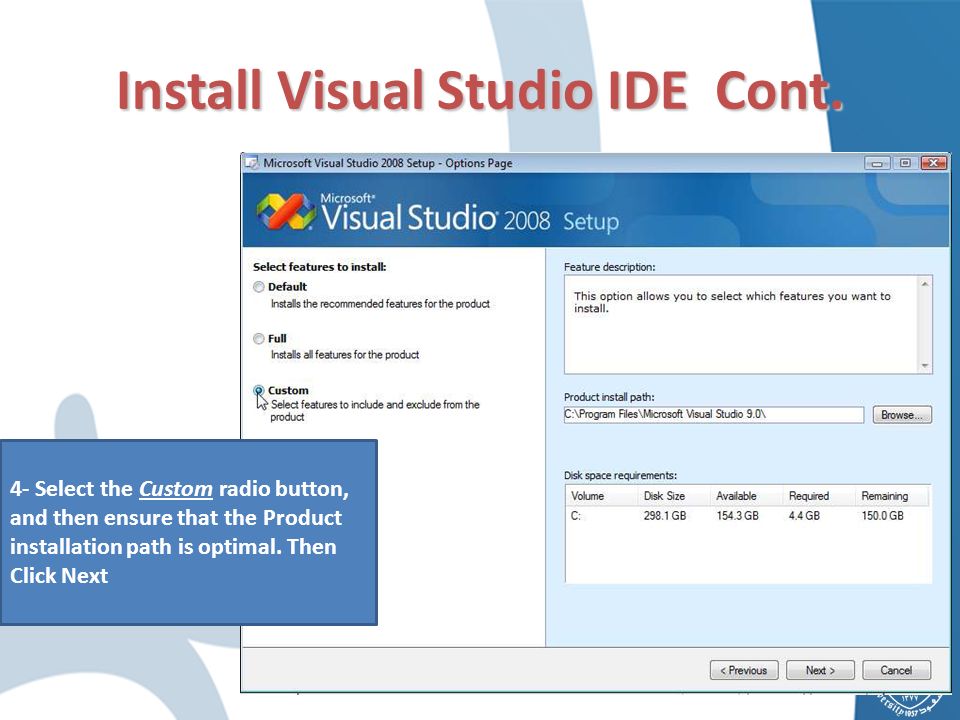Close the Setup window
Image resolution: width=960 pixels, height=720 pixels.
tap(934, 163)
